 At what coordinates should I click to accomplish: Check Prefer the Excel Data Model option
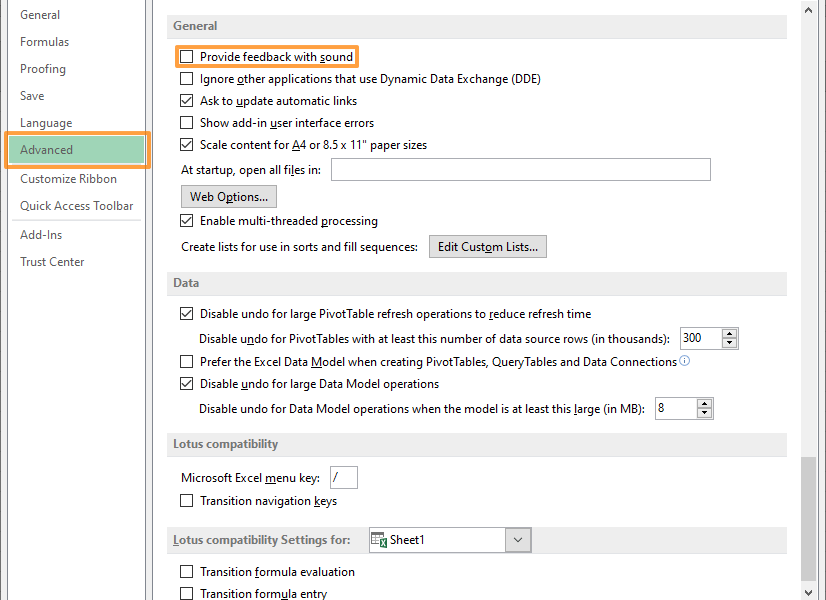[187, 361]
